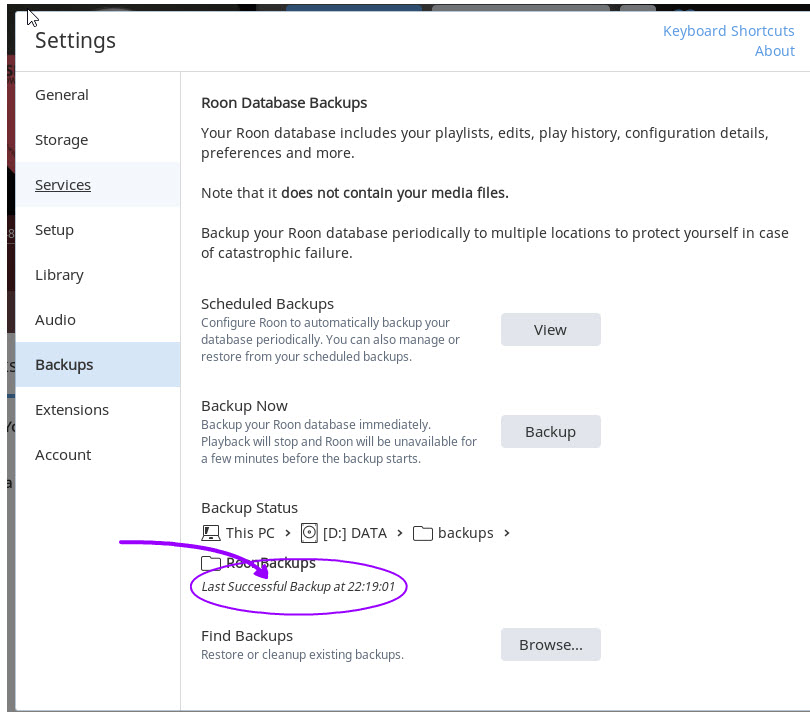
Task: View scheduled backups
Action: (x=551, y=330)
